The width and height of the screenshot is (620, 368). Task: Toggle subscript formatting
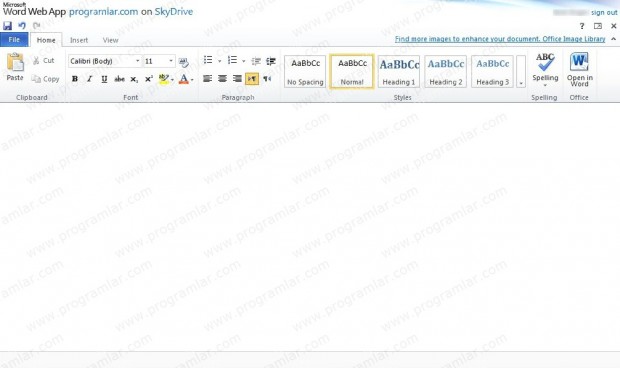(134, 79)
